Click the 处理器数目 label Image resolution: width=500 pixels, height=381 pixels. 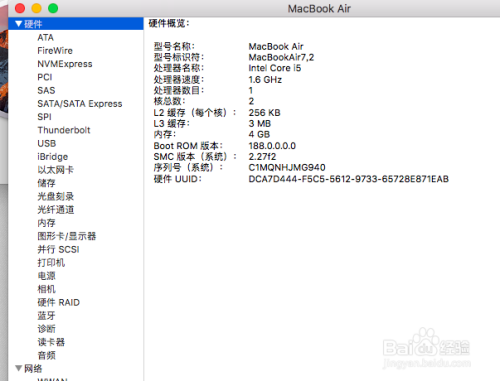(x=179, y=90)
